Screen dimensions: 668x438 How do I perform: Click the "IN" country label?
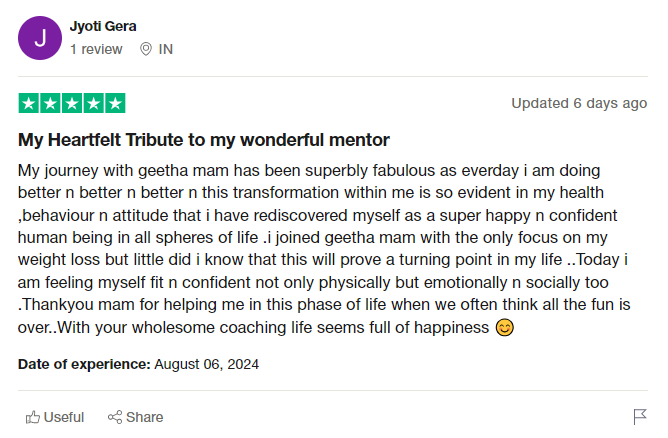(x=166, y=49)
